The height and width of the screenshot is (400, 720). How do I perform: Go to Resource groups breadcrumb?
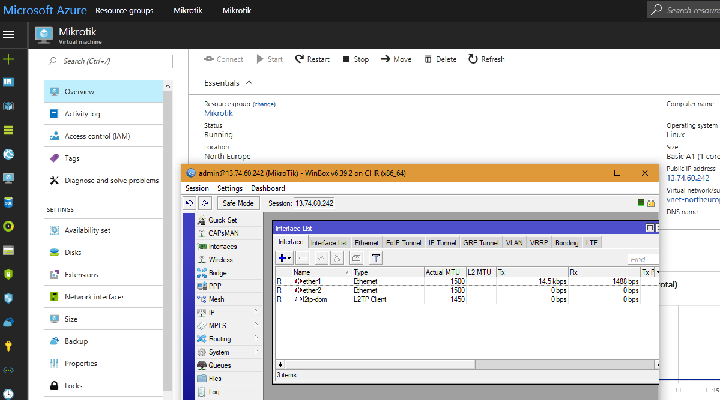pyautogui.click(x=124, y=11)
